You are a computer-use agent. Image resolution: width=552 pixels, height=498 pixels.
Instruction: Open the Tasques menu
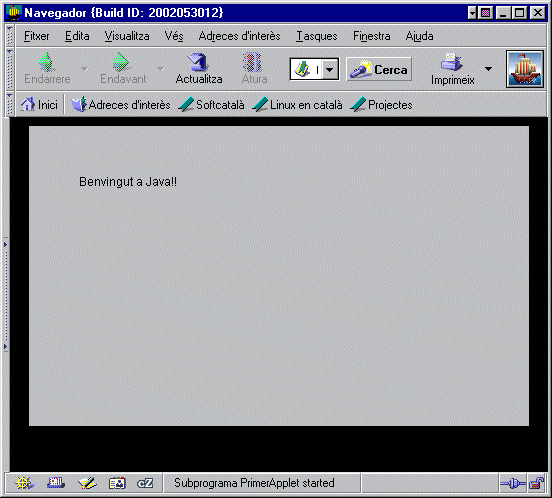[x=316, y=36]
